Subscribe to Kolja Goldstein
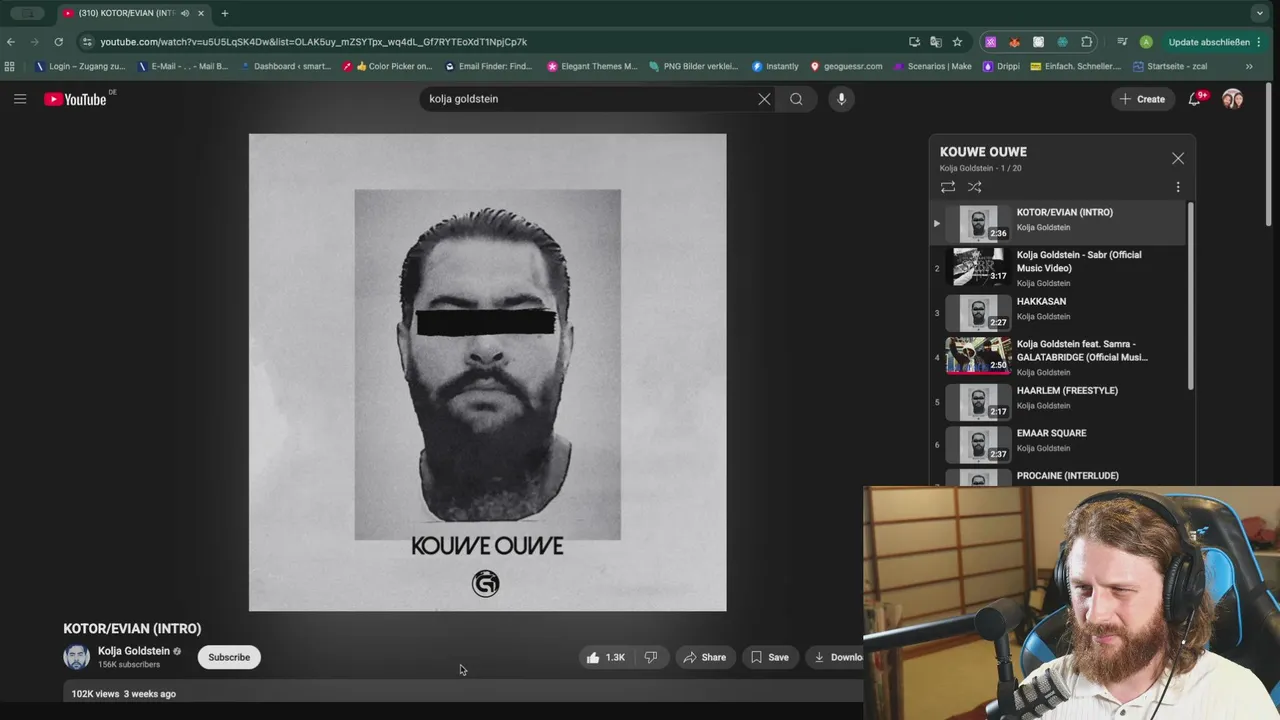The width and height of the screenshot is (1280, 720). pos(229,657)
